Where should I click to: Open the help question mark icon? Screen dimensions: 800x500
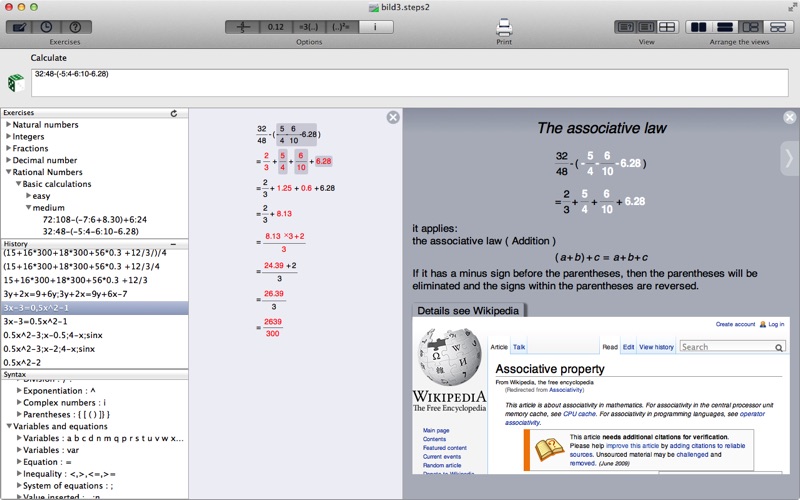tap(76, 27)
